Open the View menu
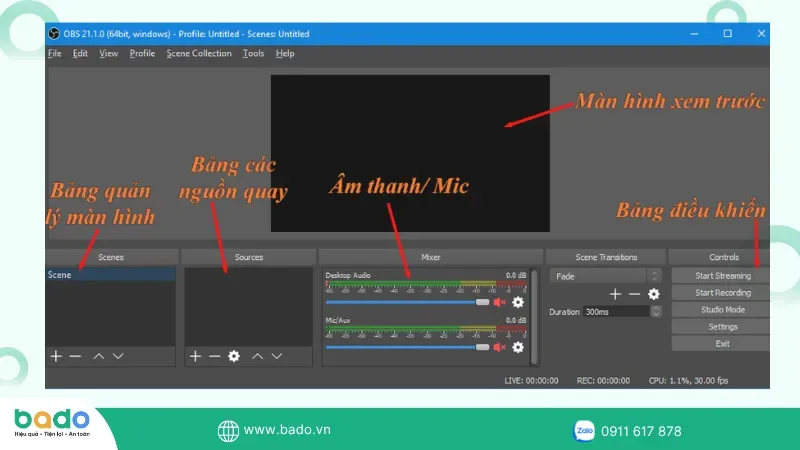 (x=109, y=54)
